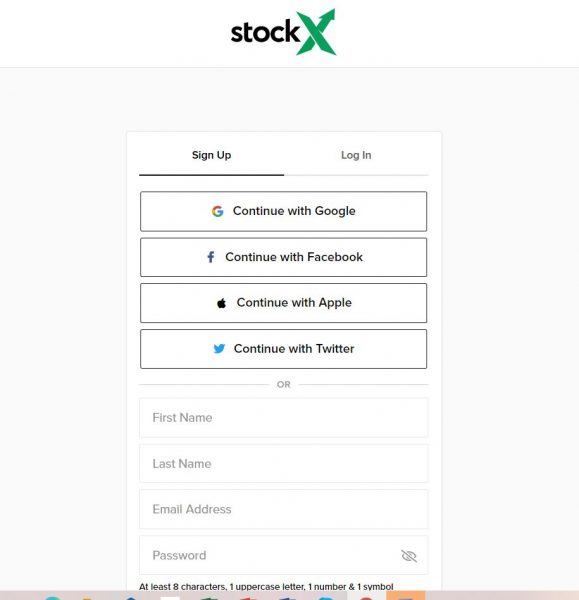Open the white square taskbar icon
This screenshot has height=600, width=579.
tap(170, 598)
